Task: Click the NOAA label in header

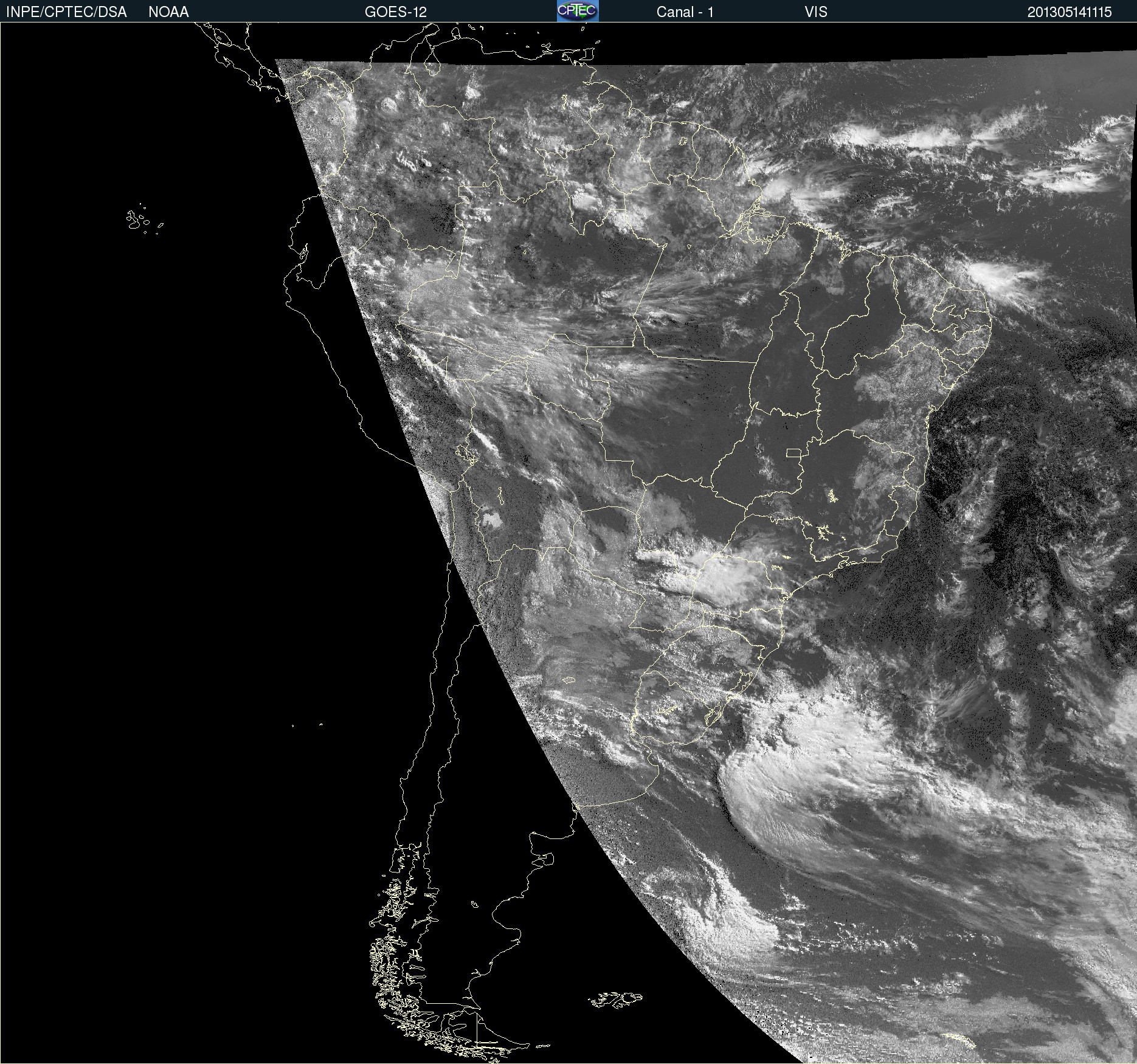Action: tap(168, 12)
